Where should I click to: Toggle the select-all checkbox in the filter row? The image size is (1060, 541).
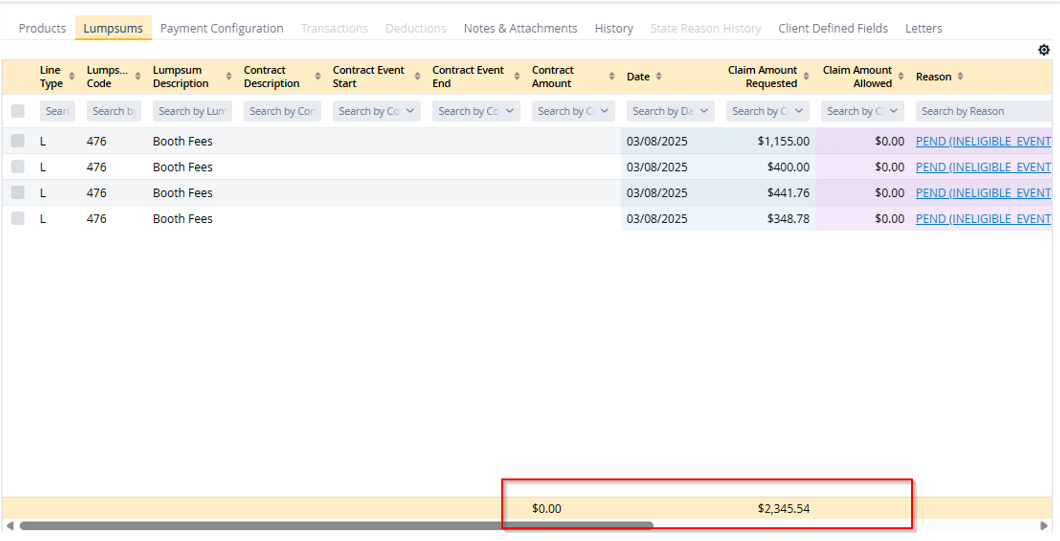(x=18, y=111)
